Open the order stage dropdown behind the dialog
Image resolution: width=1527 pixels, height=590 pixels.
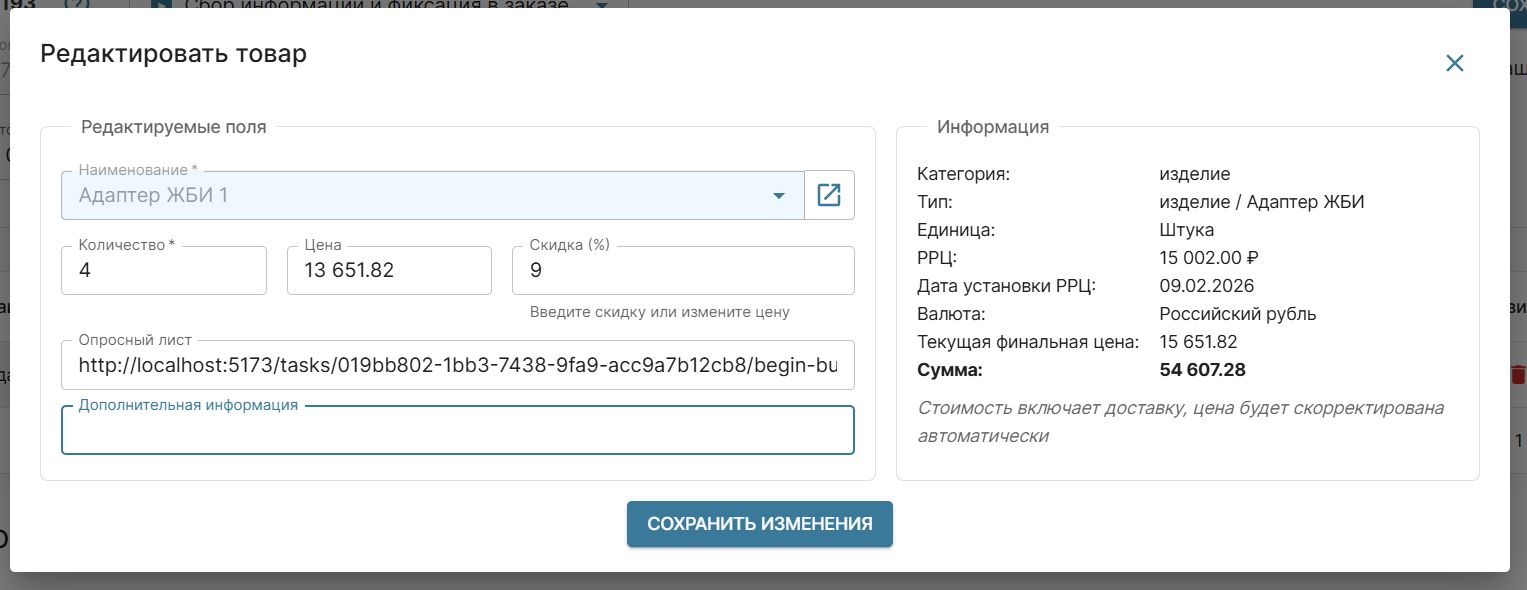(601, 4)
